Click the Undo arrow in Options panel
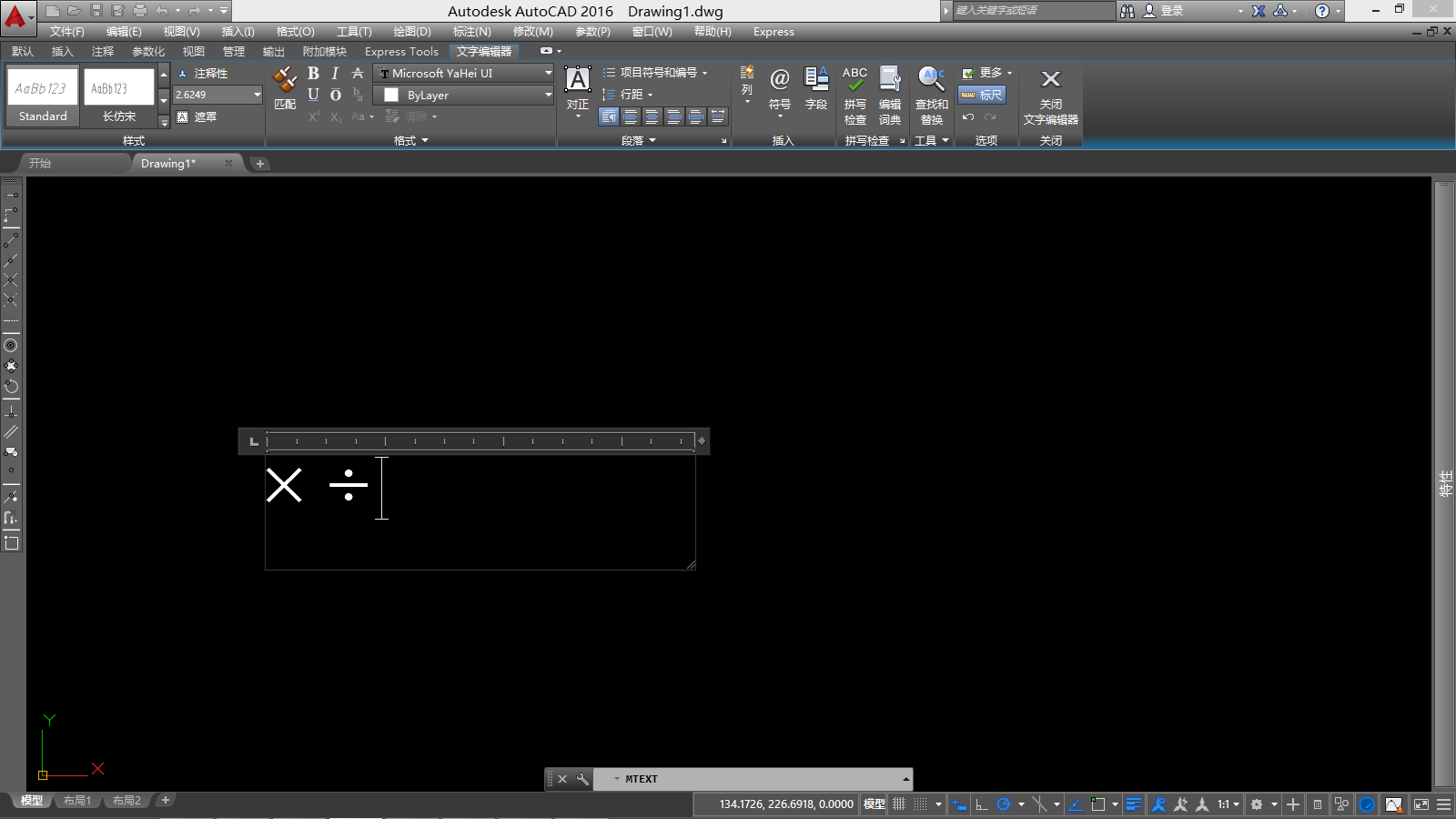This screenshot has width=1456, height=819. click(x=968, y=116)
